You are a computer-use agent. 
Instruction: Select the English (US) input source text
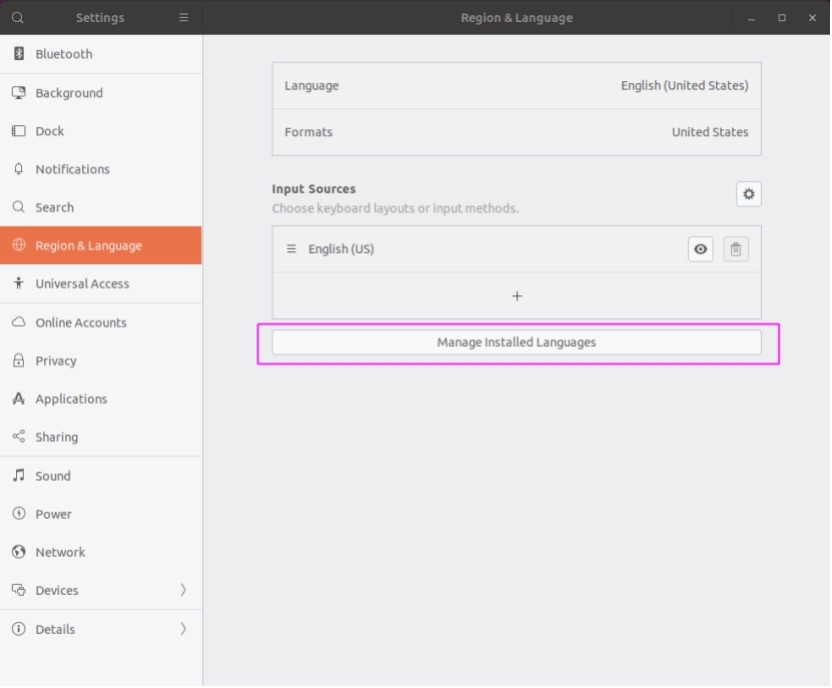[341, 249]
